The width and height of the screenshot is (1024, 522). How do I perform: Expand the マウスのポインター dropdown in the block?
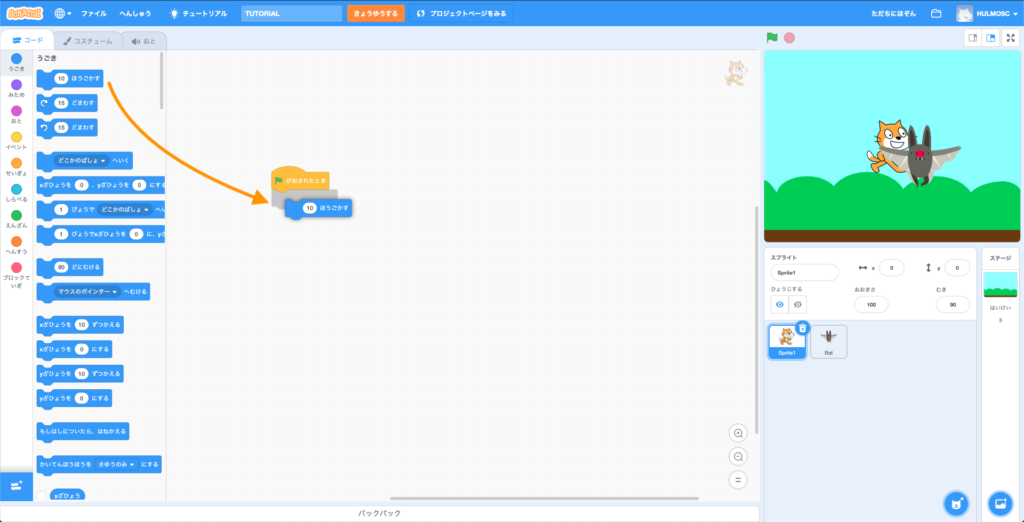pyautogui.click(x=115, y=292)
